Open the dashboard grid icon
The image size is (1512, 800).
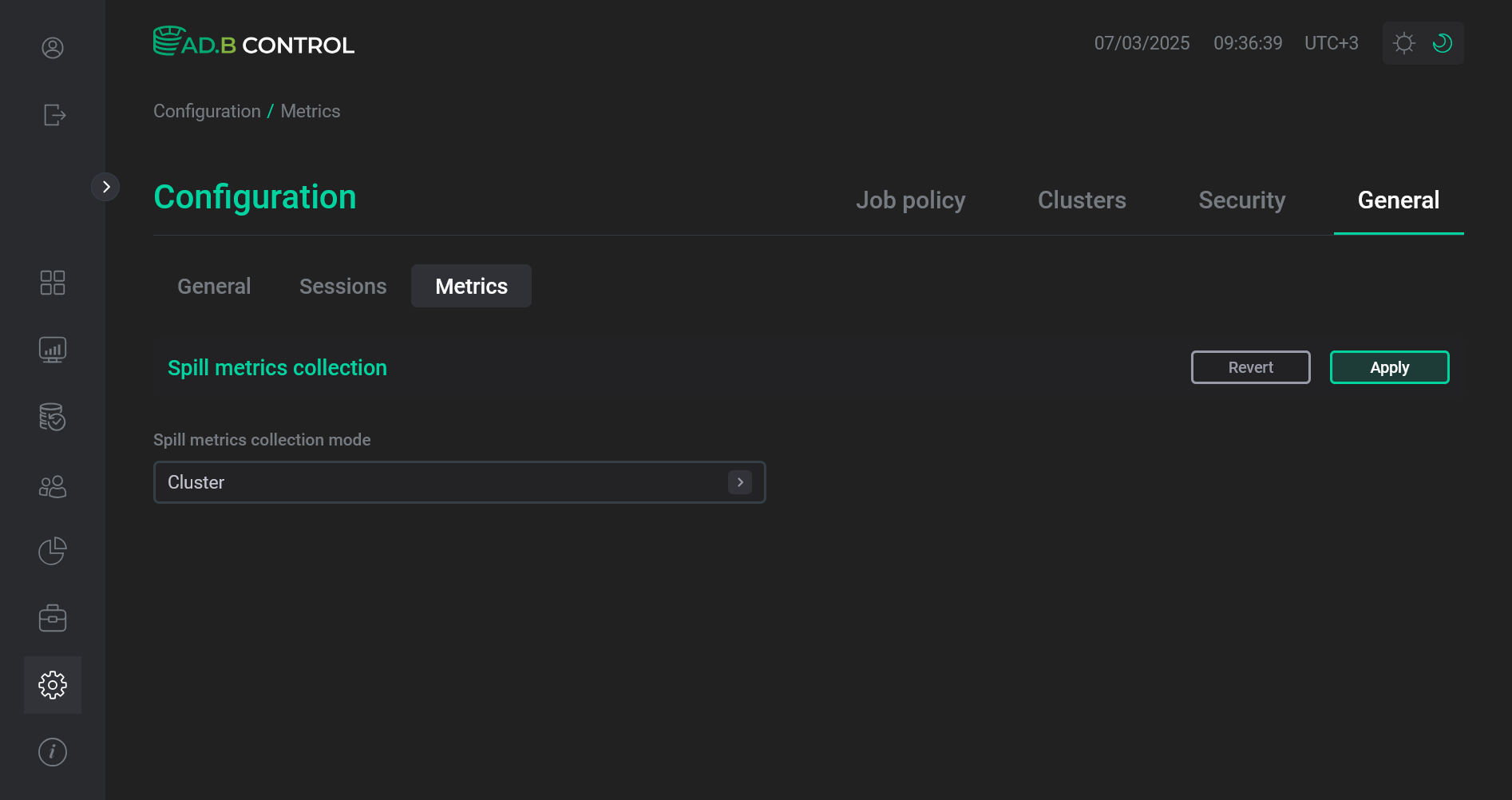(52, 282)
